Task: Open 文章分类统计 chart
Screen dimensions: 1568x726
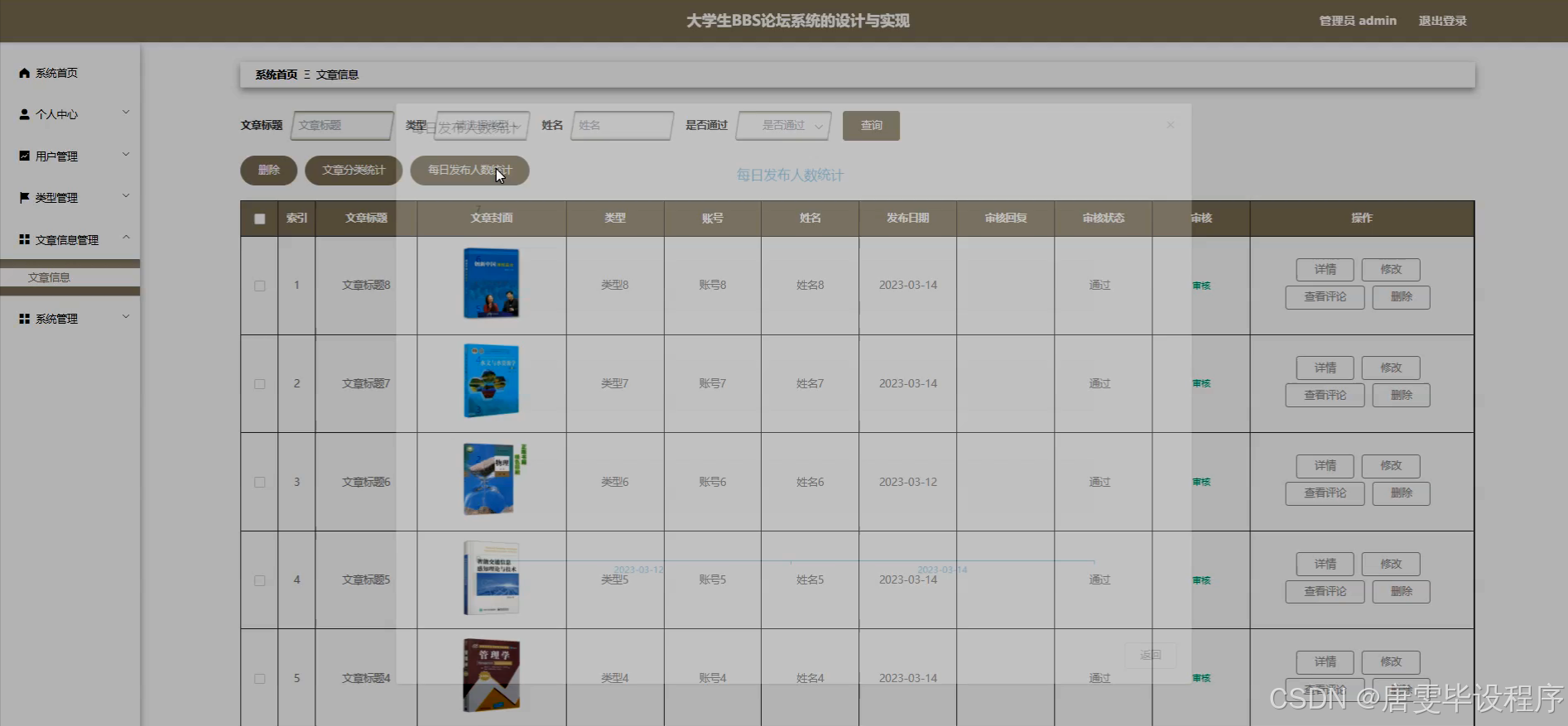Action: (x=354, y=171)
